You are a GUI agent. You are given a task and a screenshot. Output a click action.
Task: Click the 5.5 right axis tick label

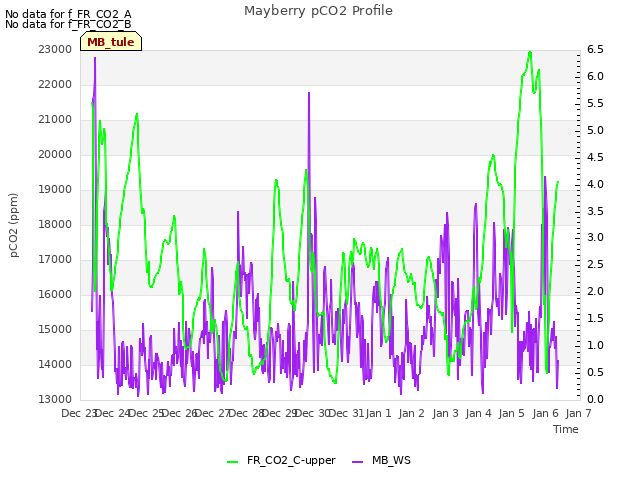coord(595,103)
